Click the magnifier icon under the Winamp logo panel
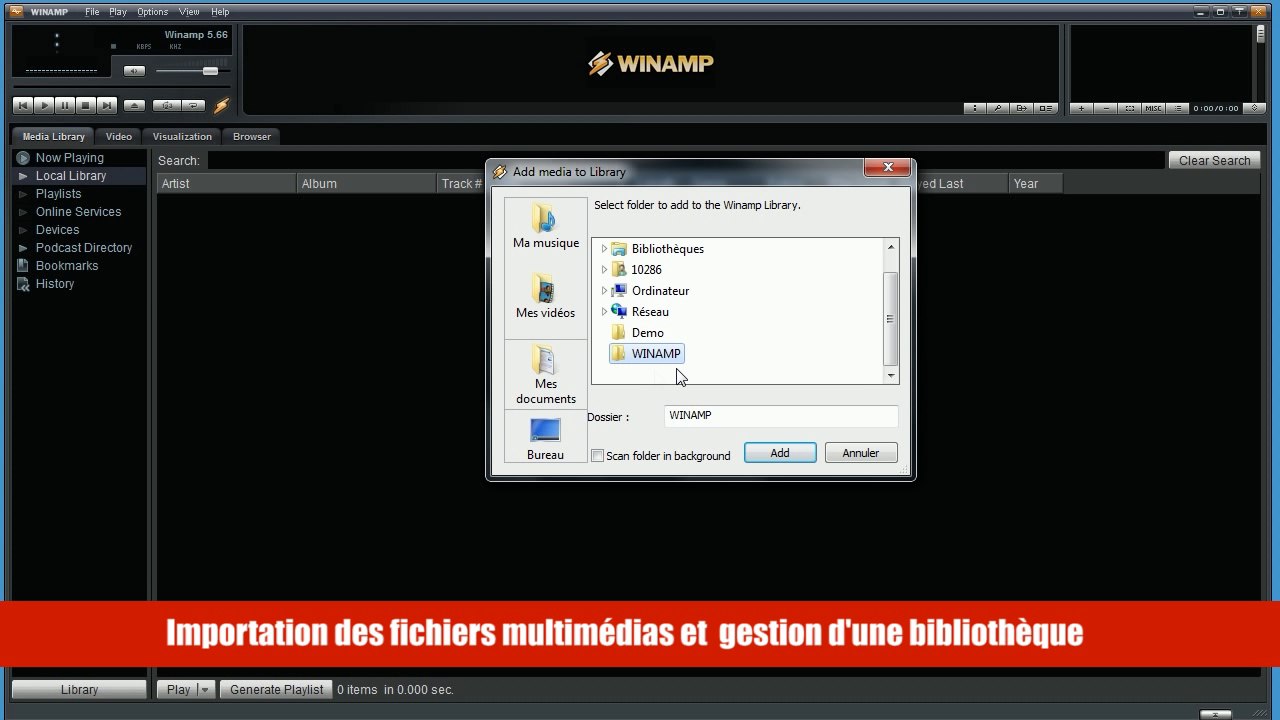 pyautogui.click(x=998, y=108)
